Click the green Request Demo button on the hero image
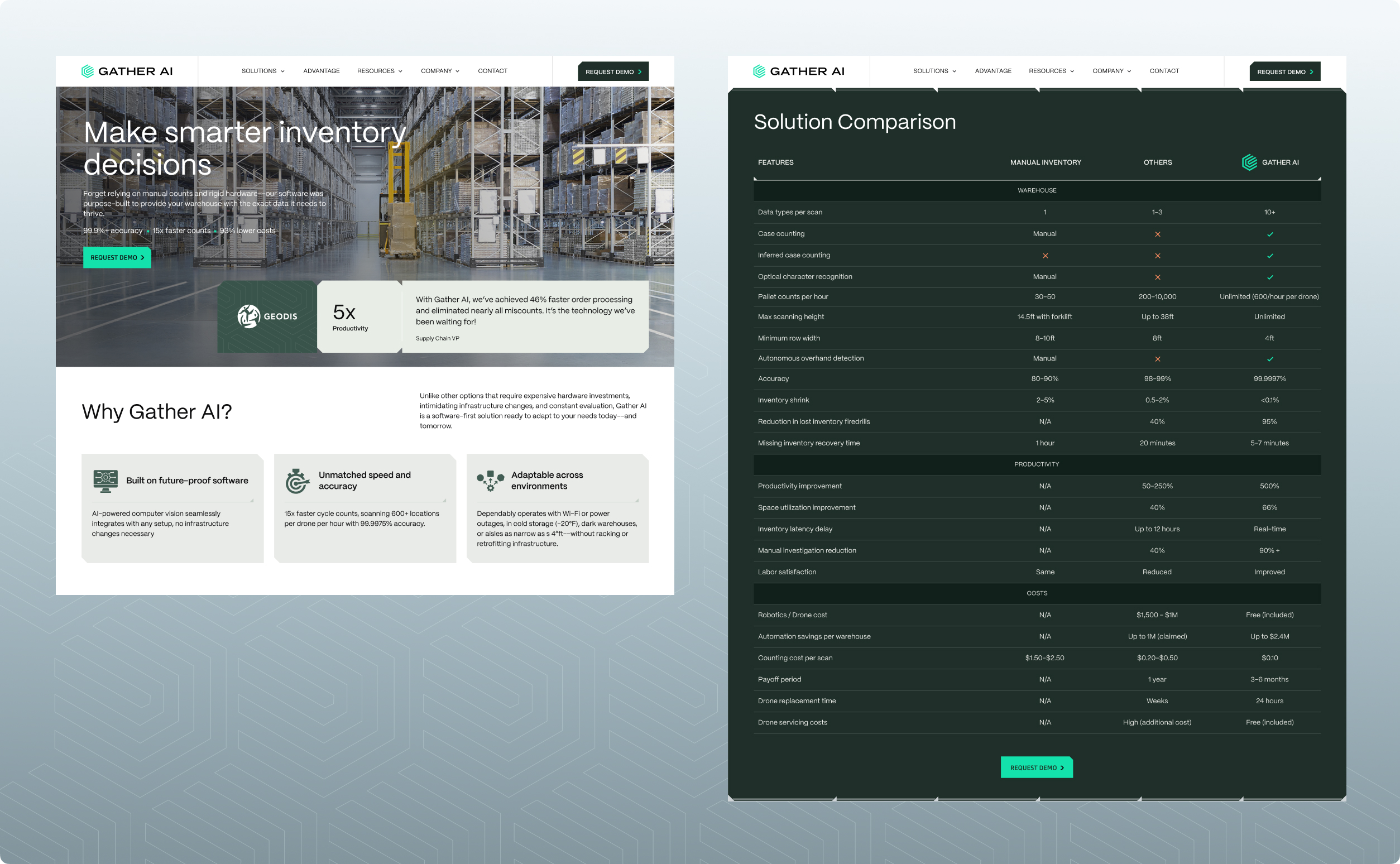 [x=117, y=257]
